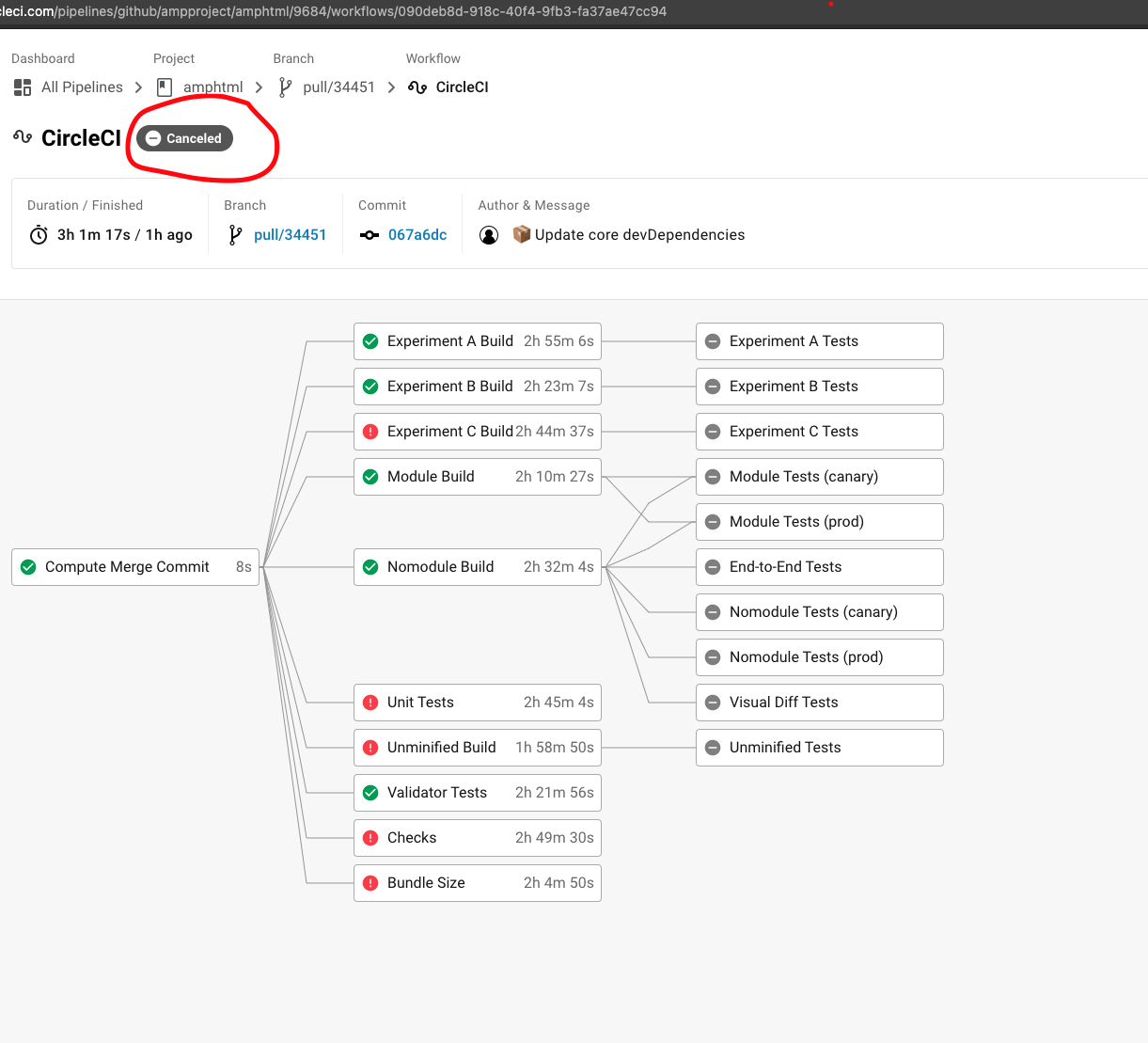This screenshot has width=1148, height=1043.
Task: Click green check icon on Validator Tests
Action: coord(370,793)
